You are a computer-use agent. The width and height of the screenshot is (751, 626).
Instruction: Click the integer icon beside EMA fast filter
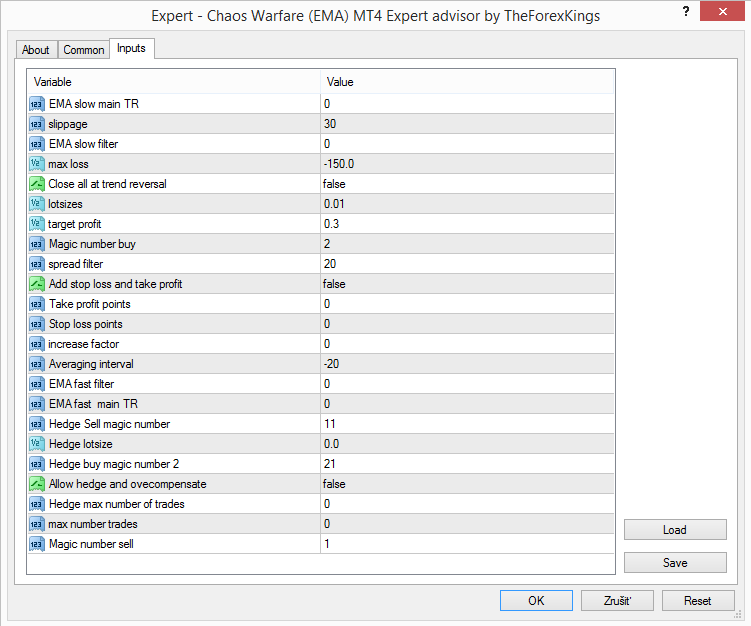[37, 384]
